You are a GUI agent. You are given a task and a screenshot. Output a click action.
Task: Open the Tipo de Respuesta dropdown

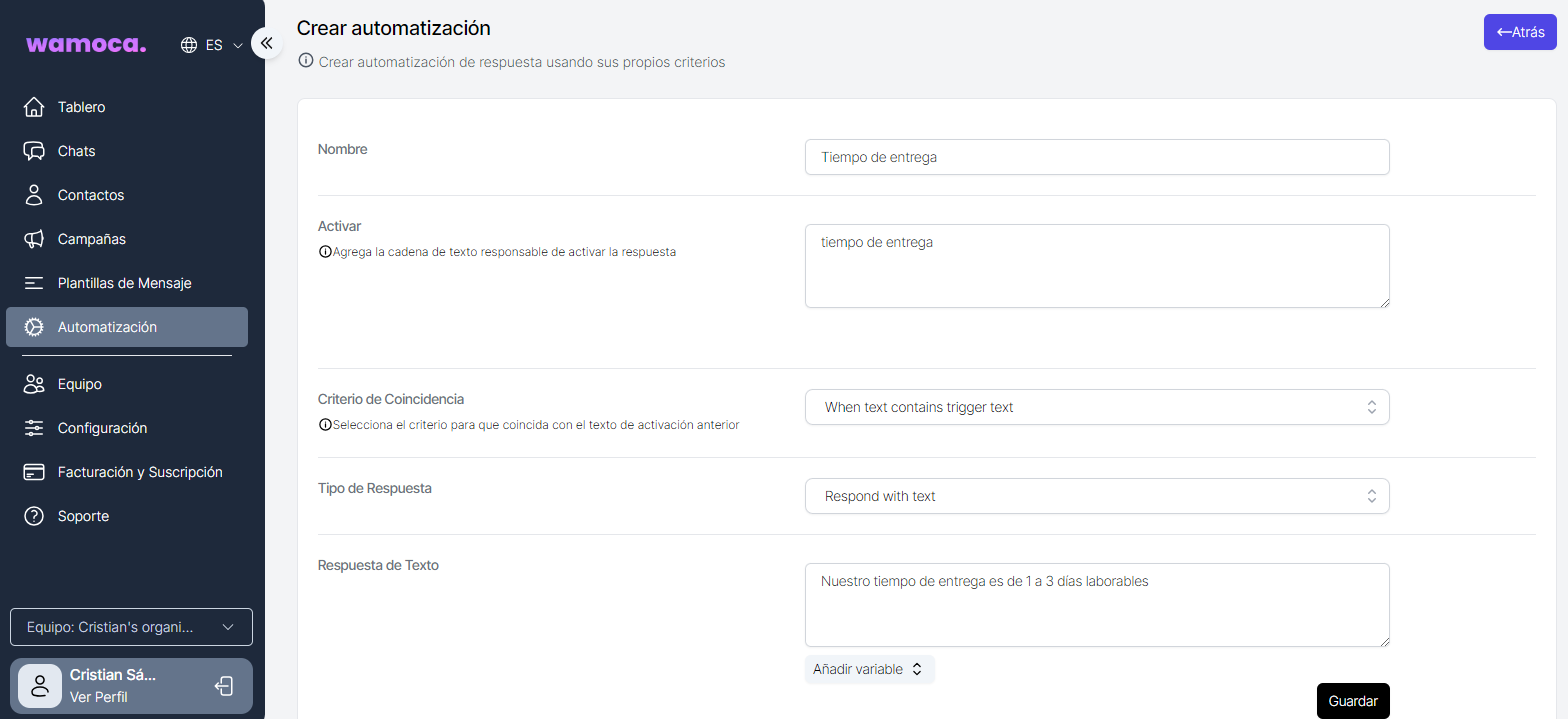point(1097,496)
